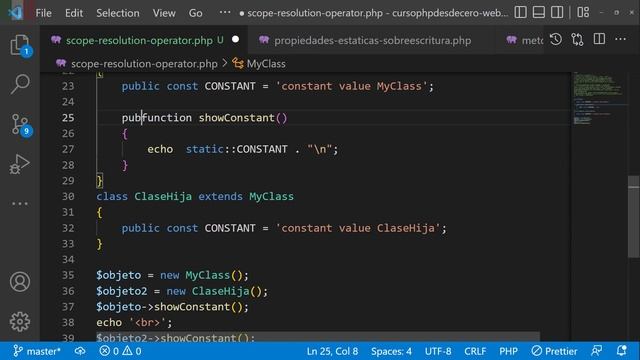Open the View menu

coord(164,13)
